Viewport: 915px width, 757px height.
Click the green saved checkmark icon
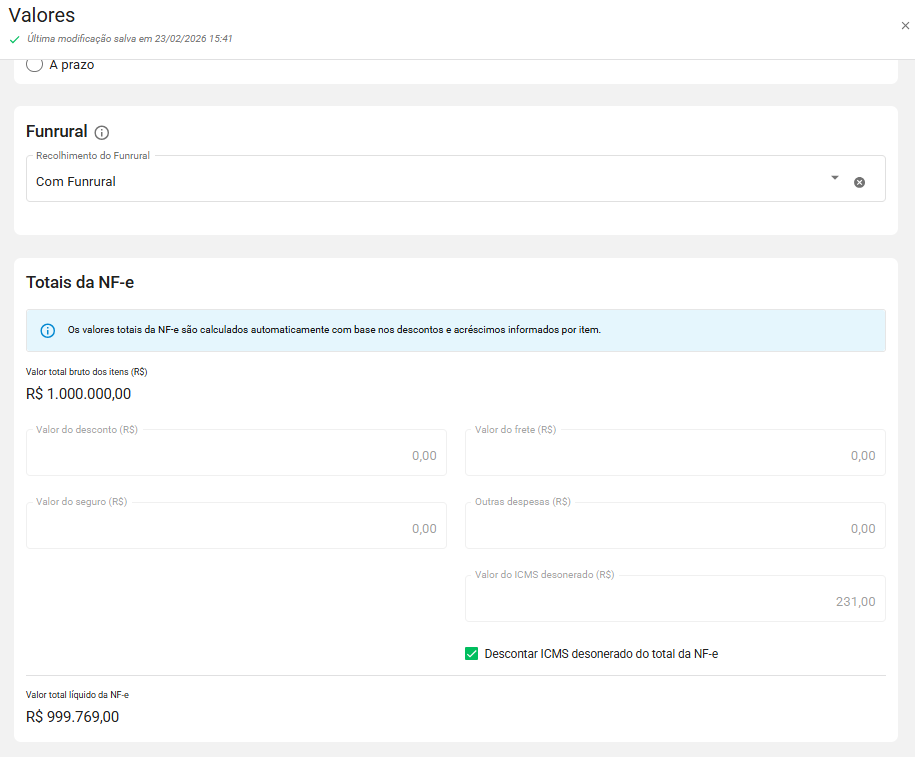(14, 39)
